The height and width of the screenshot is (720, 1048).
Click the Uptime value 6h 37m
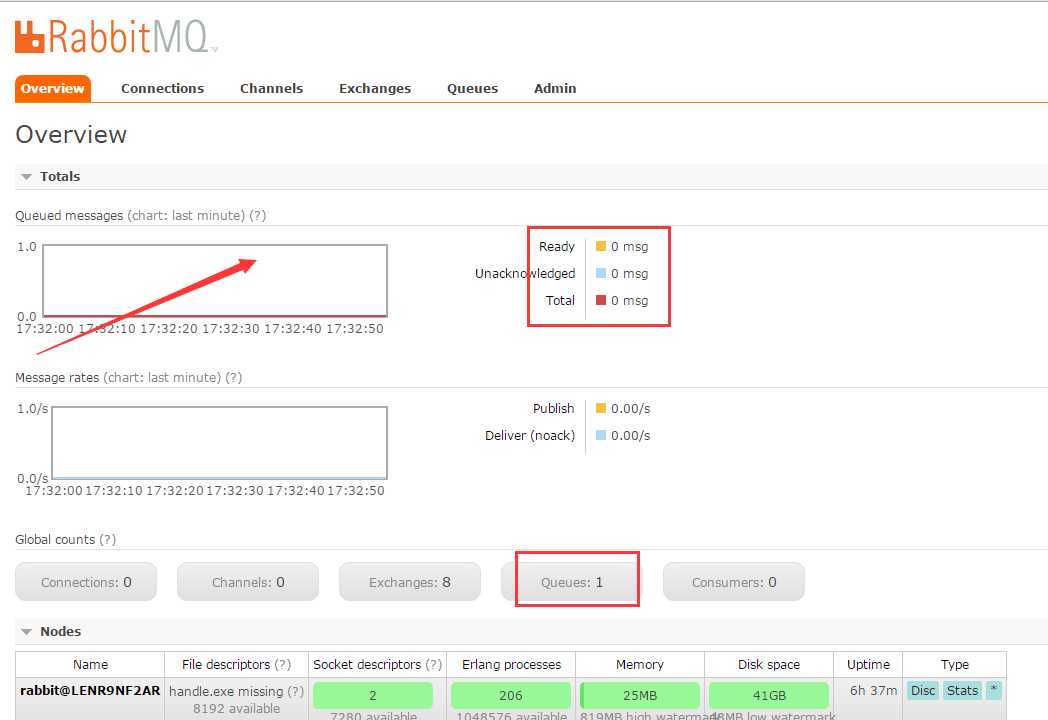[873, 690]
